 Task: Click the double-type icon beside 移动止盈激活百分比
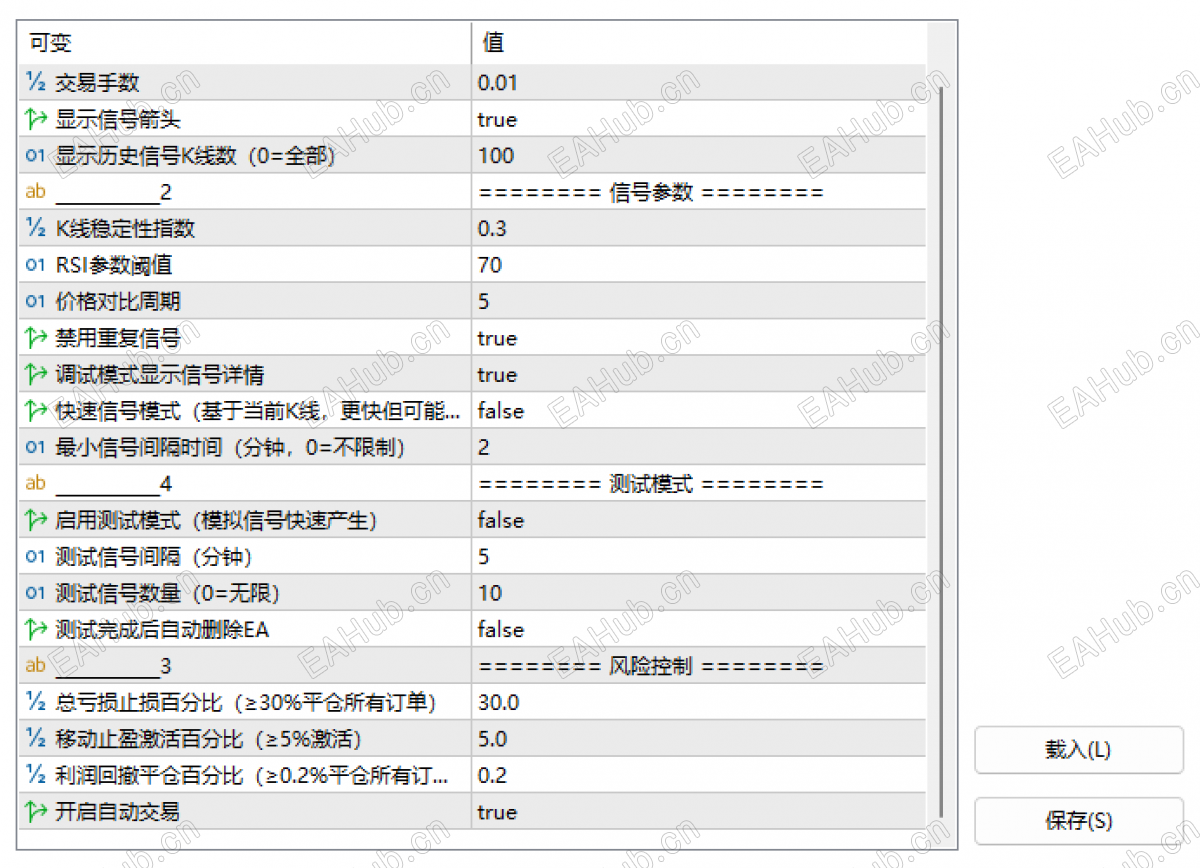coord(36,739)
